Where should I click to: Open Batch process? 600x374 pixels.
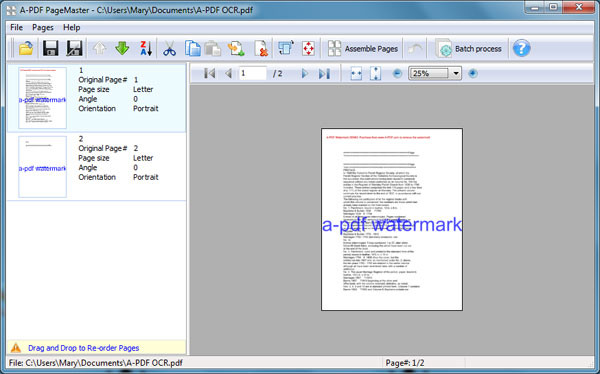click(x=469, y=49)
